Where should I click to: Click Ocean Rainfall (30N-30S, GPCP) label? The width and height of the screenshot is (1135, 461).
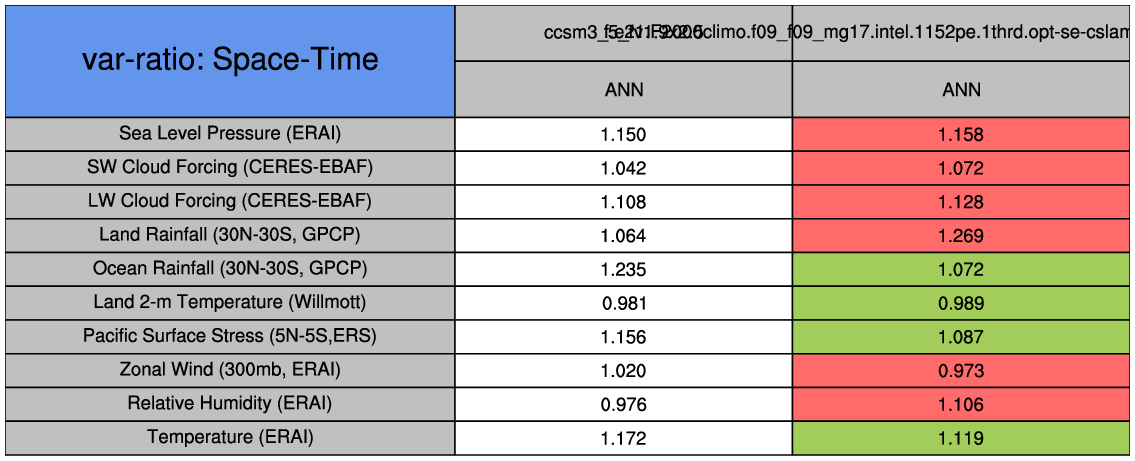230,269
